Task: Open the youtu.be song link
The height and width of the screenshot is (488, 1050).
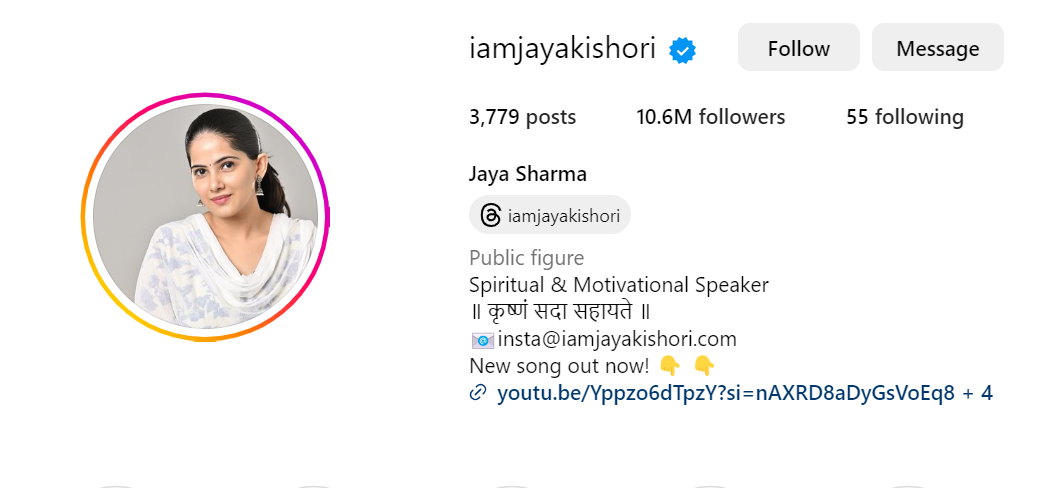Action: [725, 394]
